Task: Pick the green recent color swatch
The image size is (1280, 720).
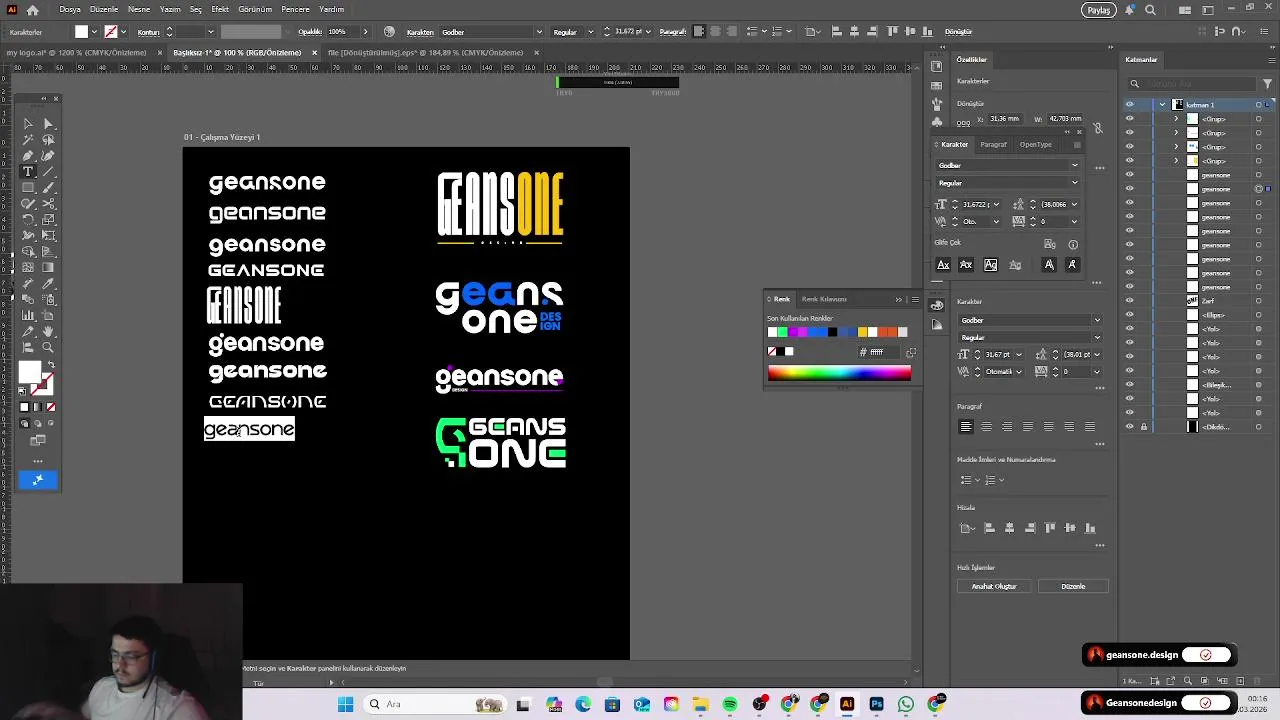Action: pos(783,332)
